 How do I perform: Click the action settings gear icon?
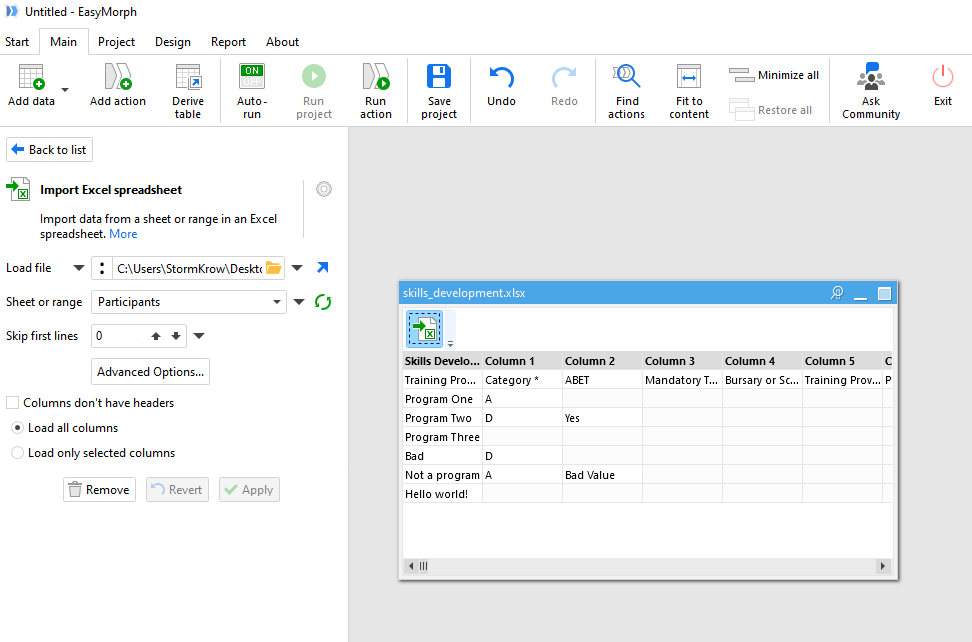[324, 189]
